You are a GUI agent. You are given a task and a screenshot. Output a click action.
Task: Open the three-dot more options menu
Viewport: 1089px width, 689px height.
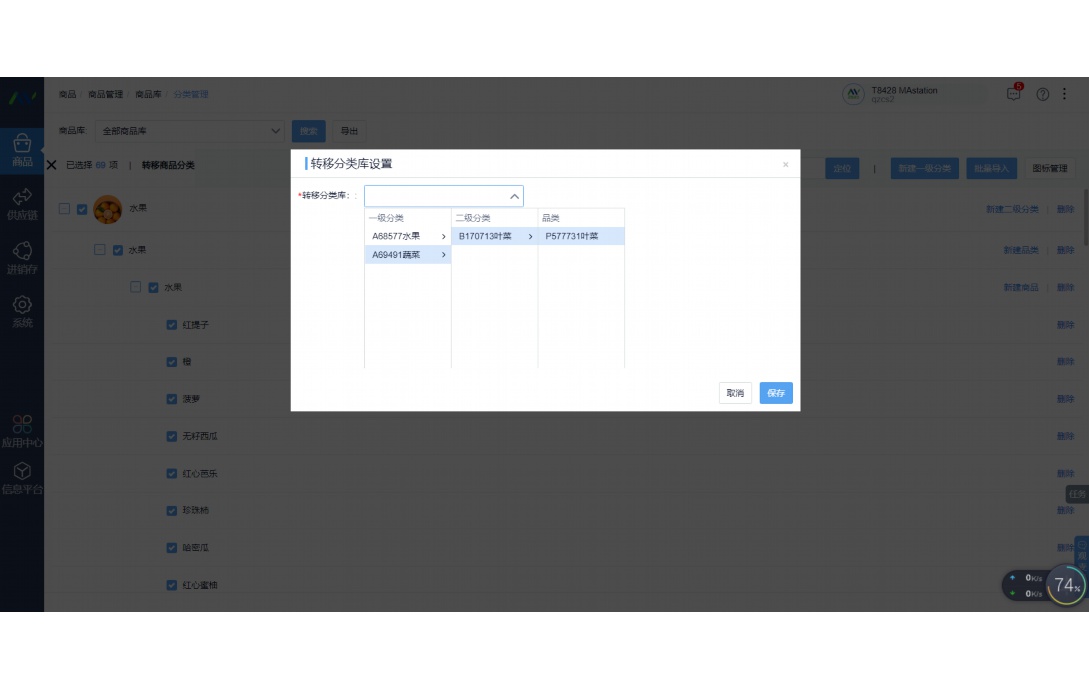coord(1064,94)
